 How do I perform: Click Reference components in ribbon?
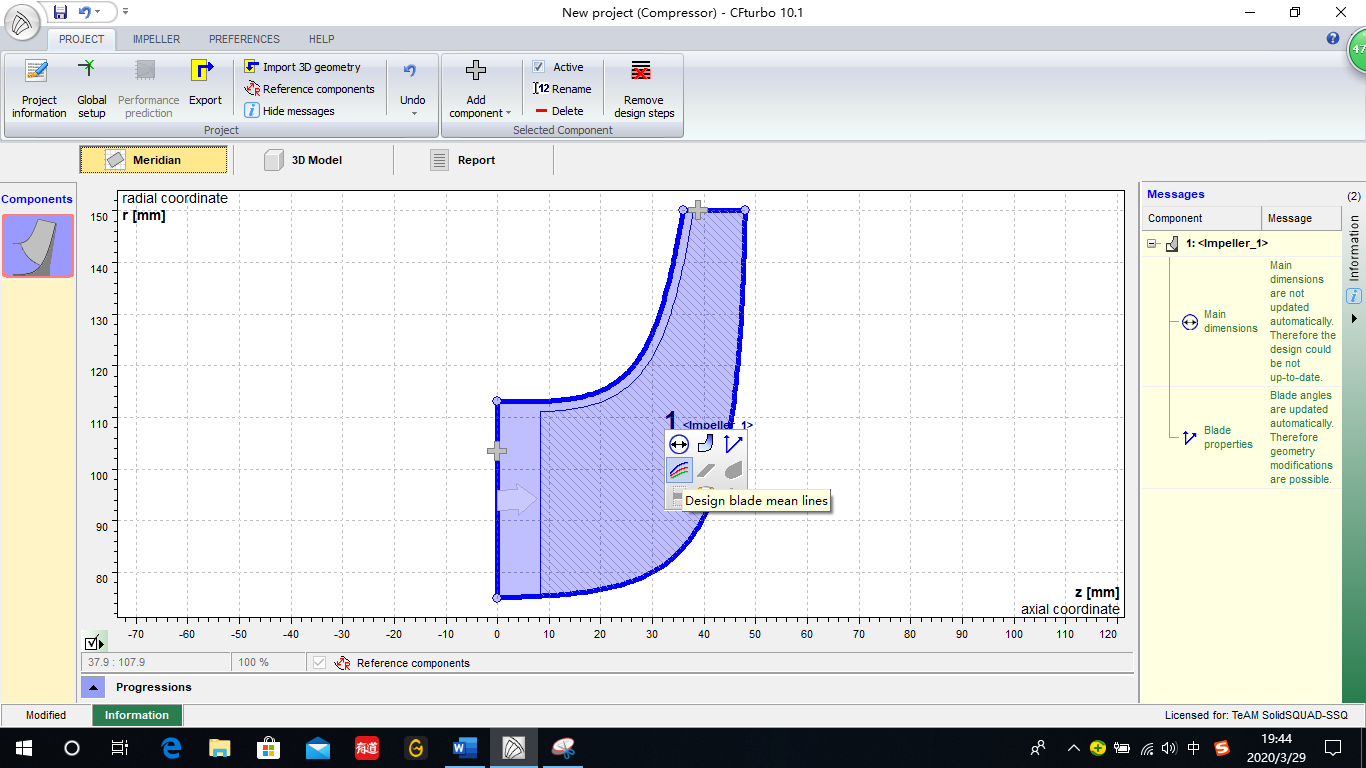[x=310, y=89]
